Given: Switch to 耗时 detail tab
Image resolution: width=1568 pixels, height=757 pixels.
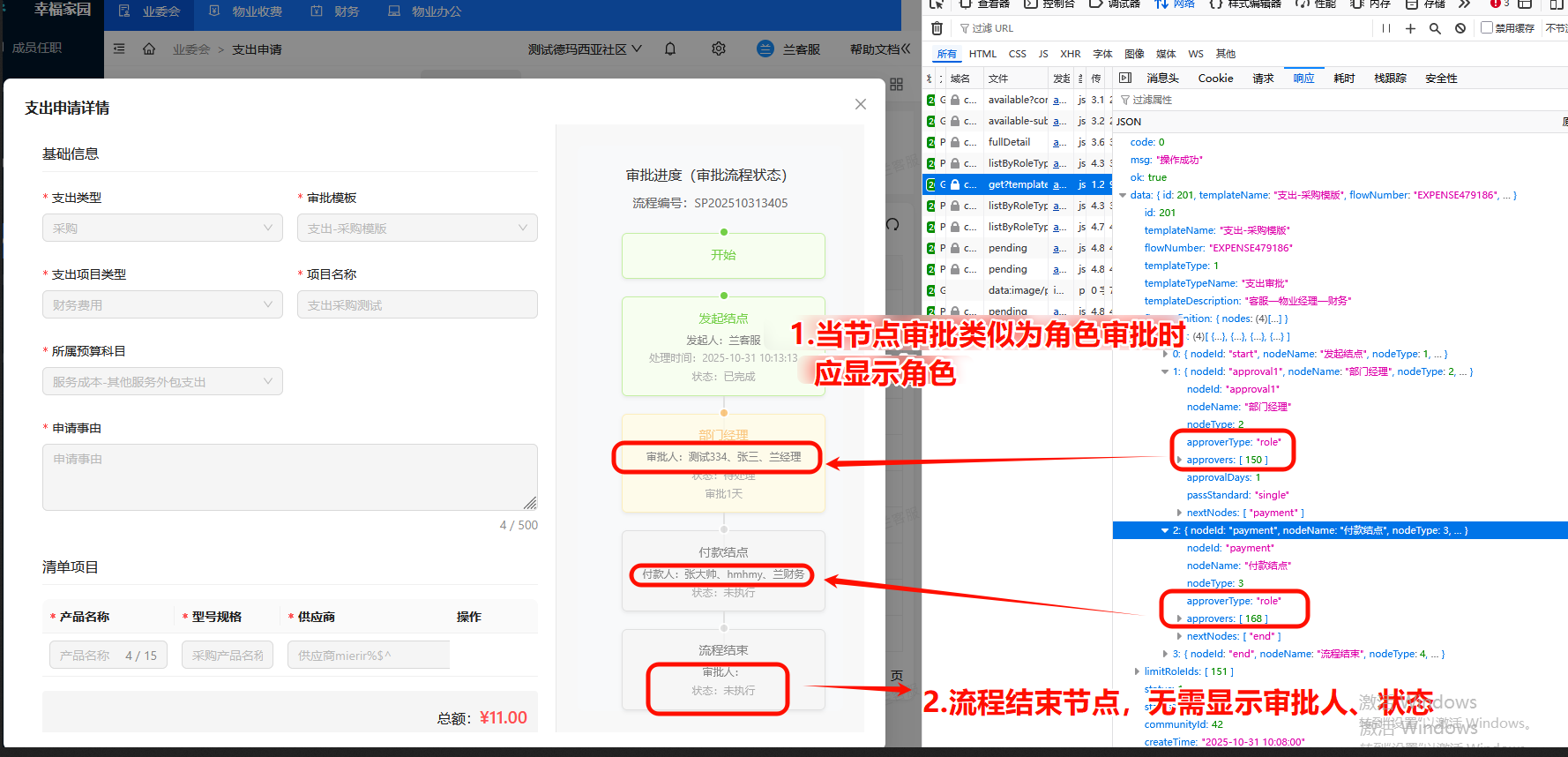Looking at the screenshot, I should [1344, 78].
